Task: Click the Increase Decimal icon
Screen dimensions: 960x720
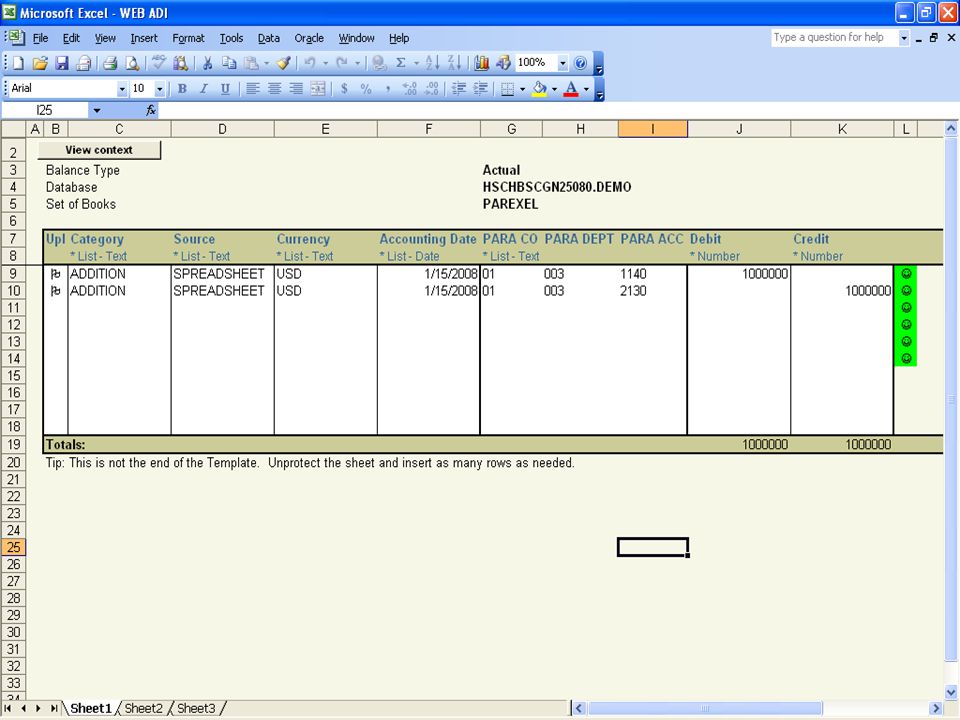Action: pyautogui.click(x=410, y=89)
